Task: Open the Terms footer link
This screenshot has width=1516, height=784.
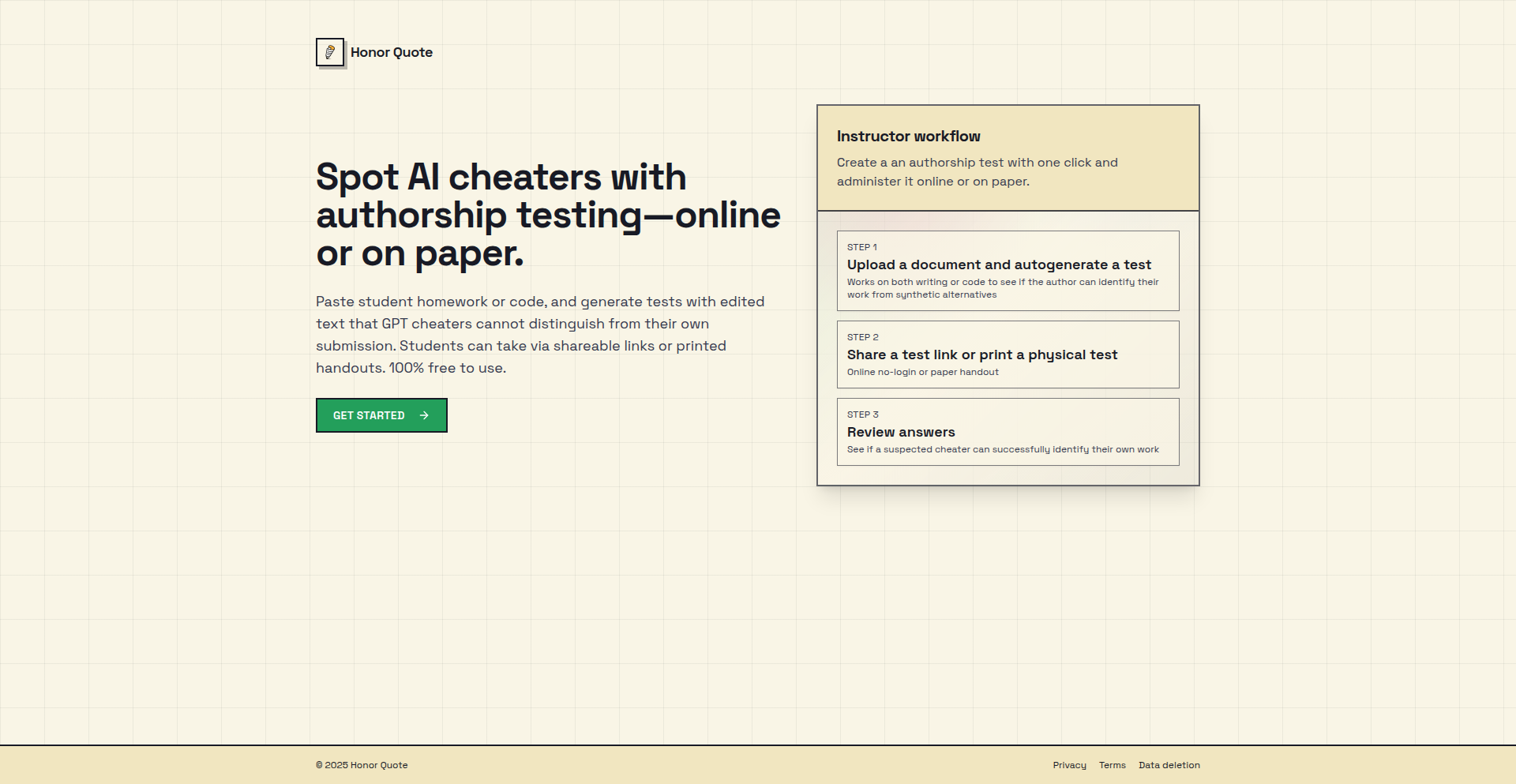Action: point(1113,765)
